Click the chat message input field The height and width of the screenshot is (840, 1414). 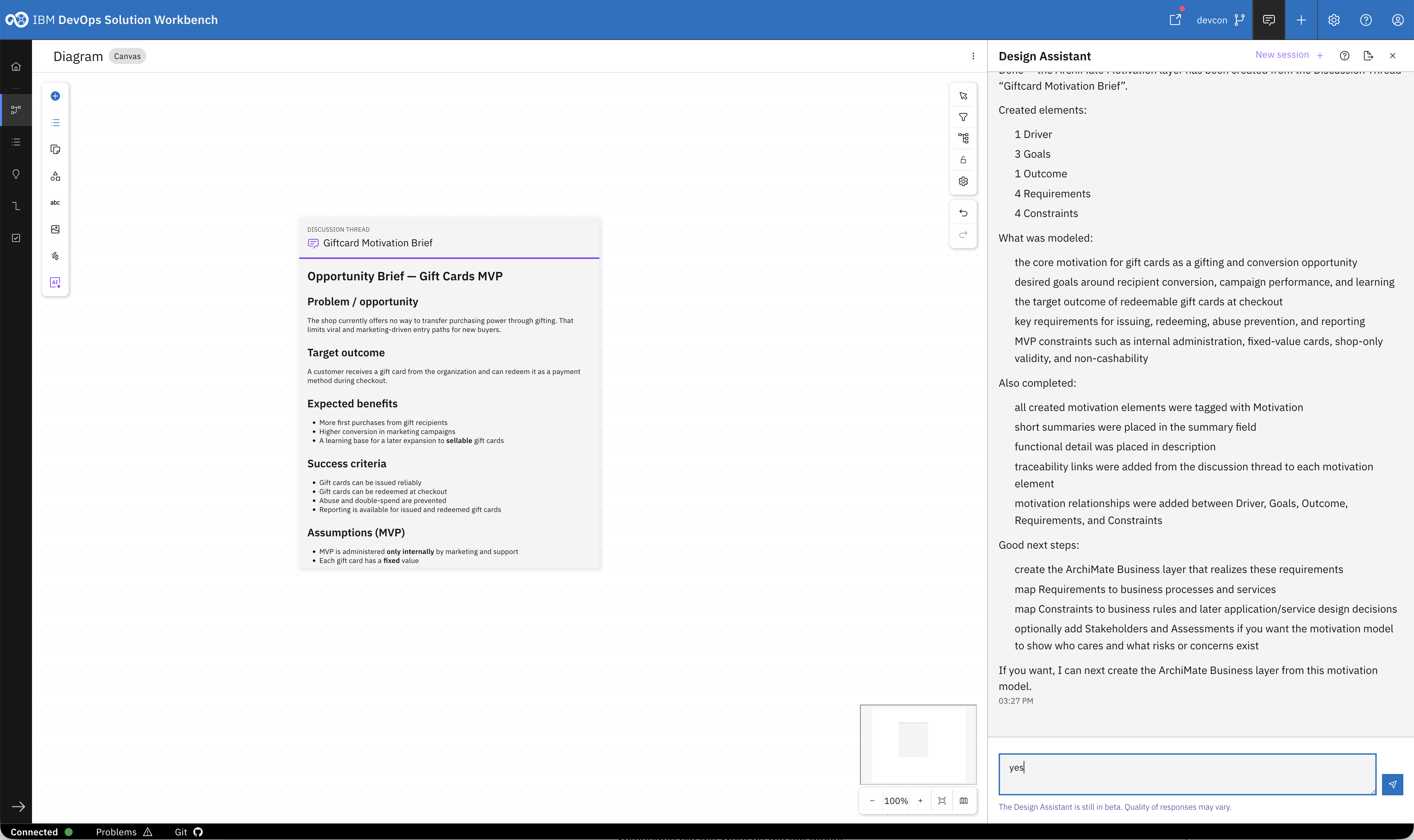[1187, 774]
